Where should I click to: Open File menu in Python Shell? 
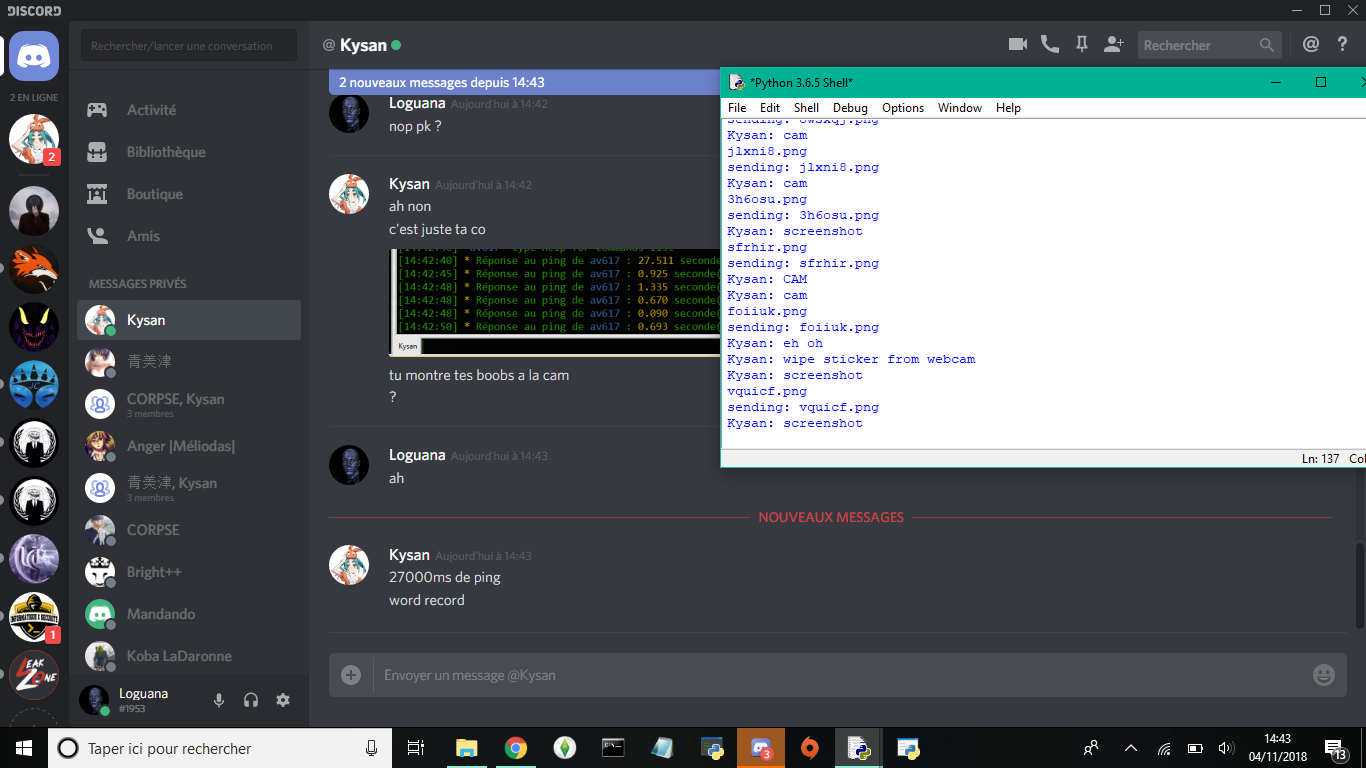pos(737,108)
